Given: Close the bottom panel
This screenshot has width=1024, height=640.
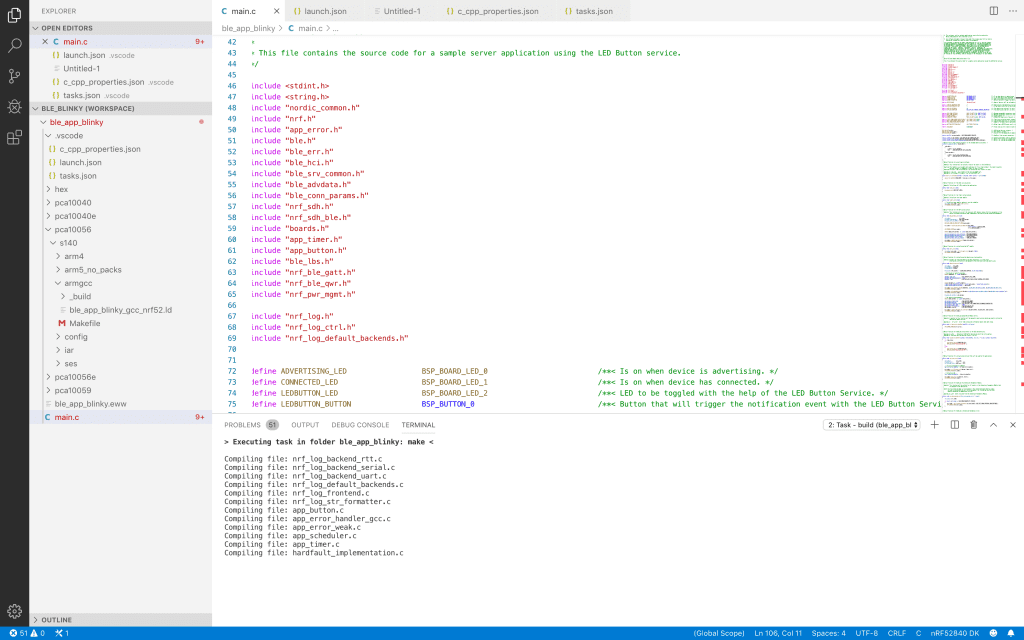Looking at the screenshot, I should 1013,424.
